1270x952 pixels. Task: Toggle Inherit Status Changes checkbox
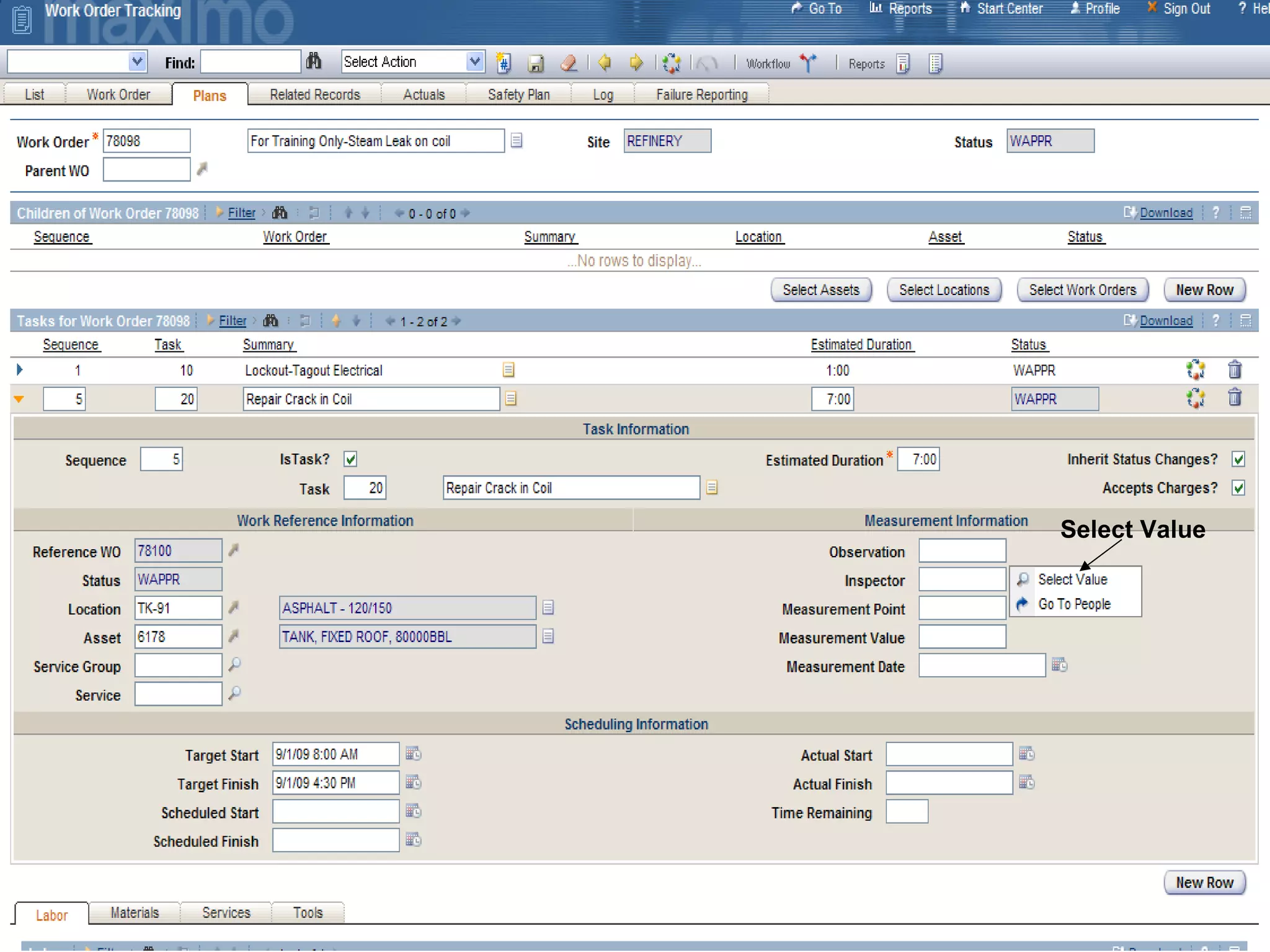coord(1238,459)
